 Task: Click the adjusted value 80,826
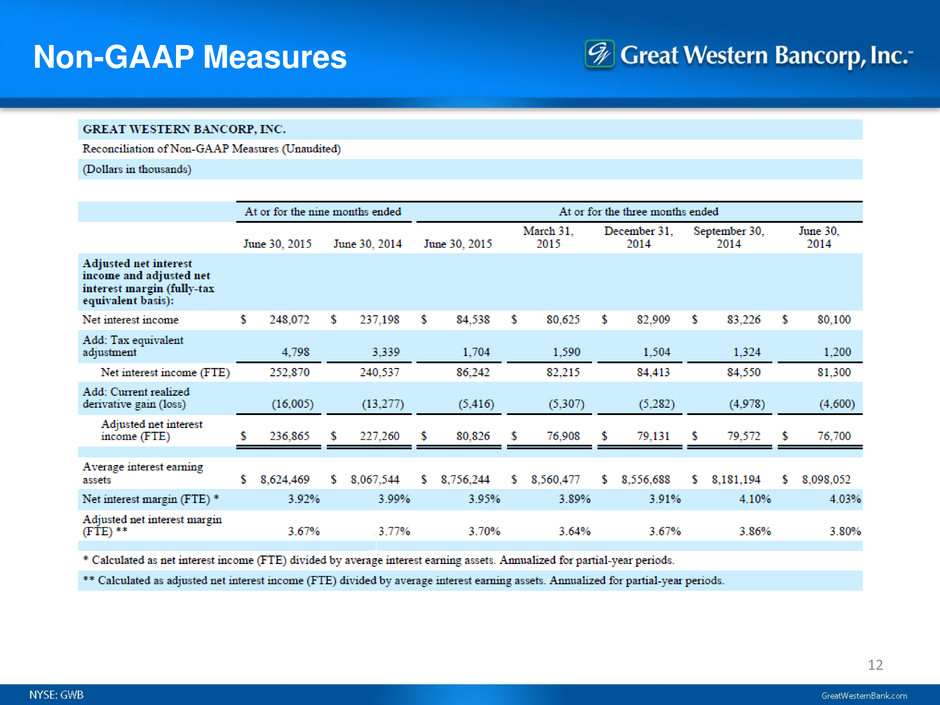pyautogui.click(x=473, y=436)
